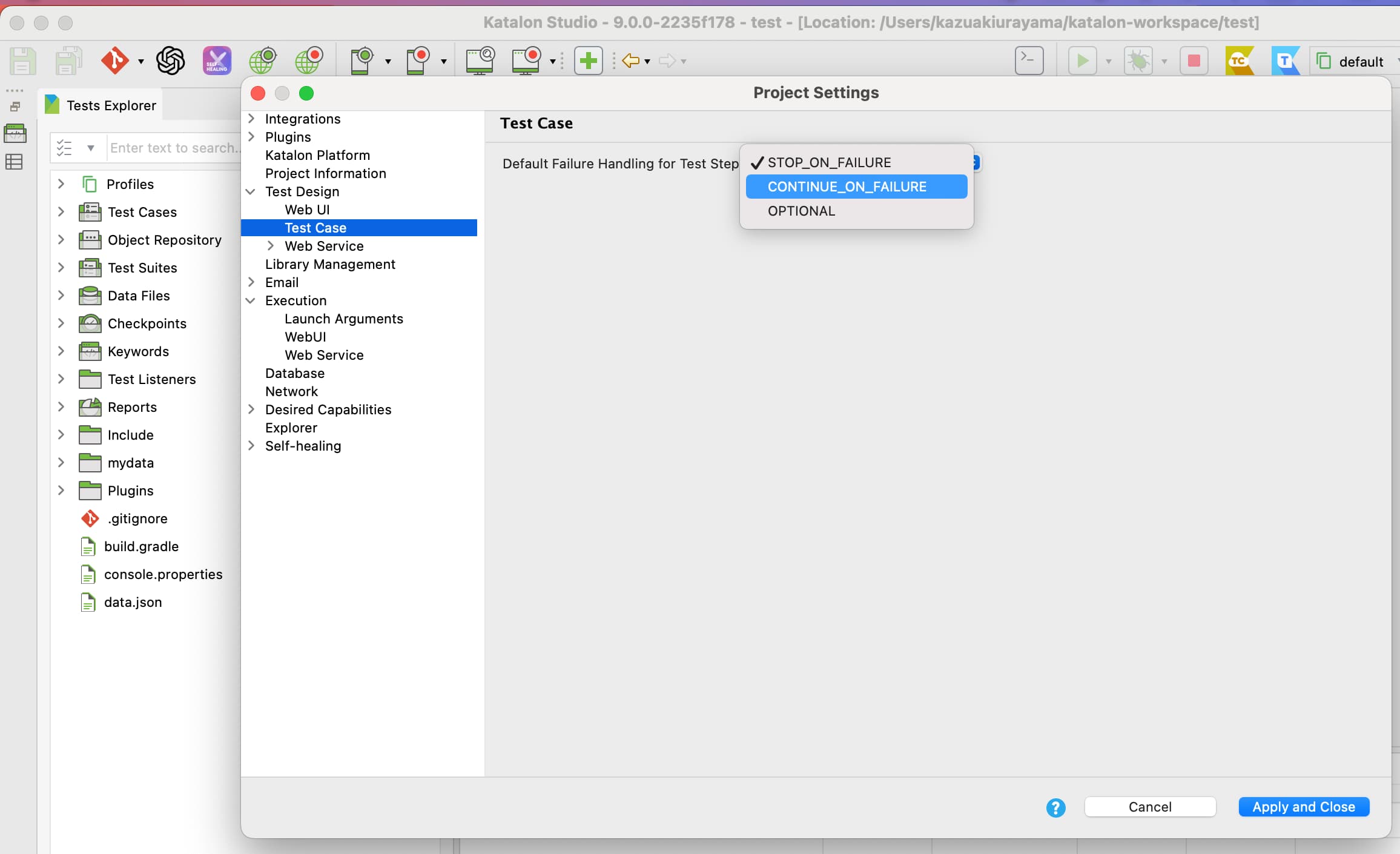Open the Command Line Interface icon
This screenshot has width=1400, height=854.
(1029, 61)
